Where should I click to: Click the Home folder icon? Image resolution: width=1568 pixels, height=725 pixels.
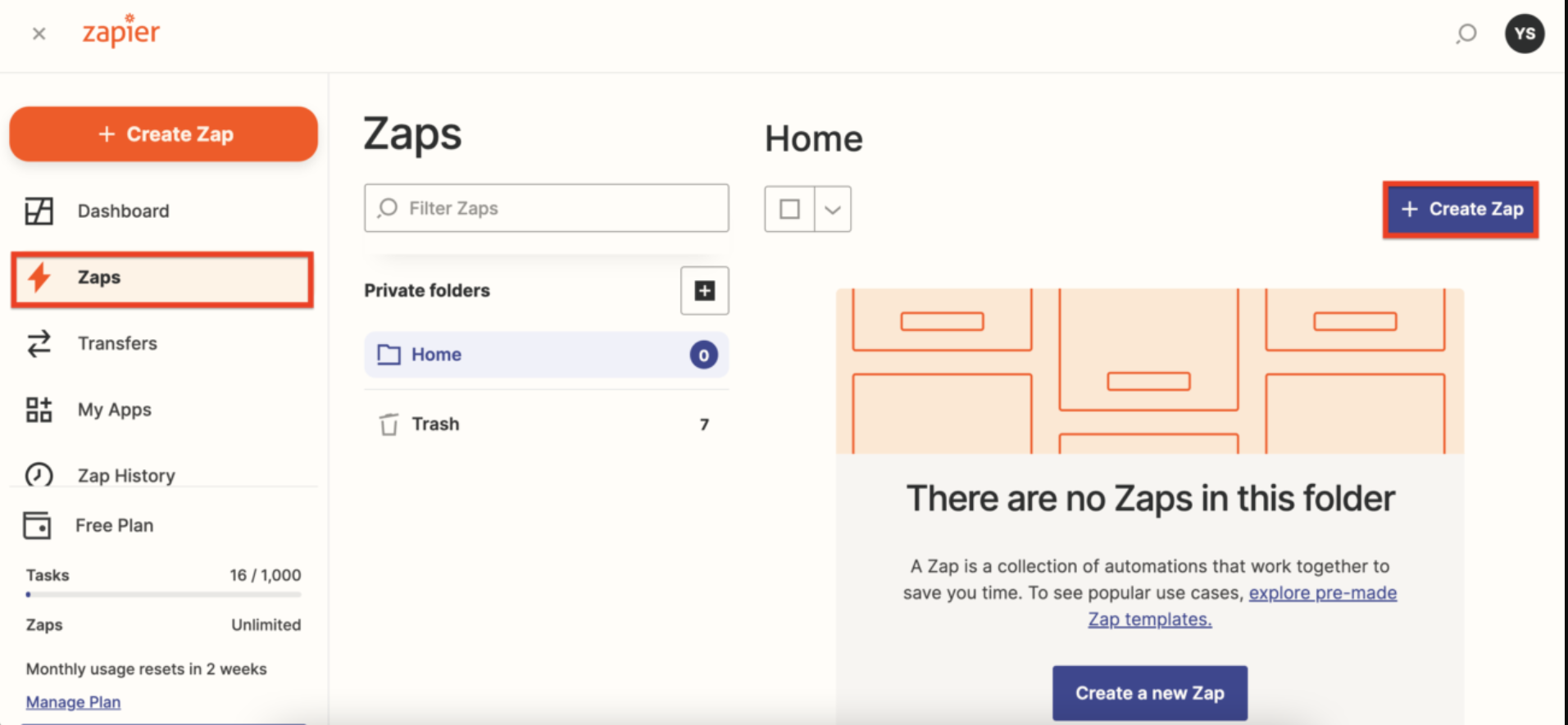pyautogui.click(x=389, y=355)
